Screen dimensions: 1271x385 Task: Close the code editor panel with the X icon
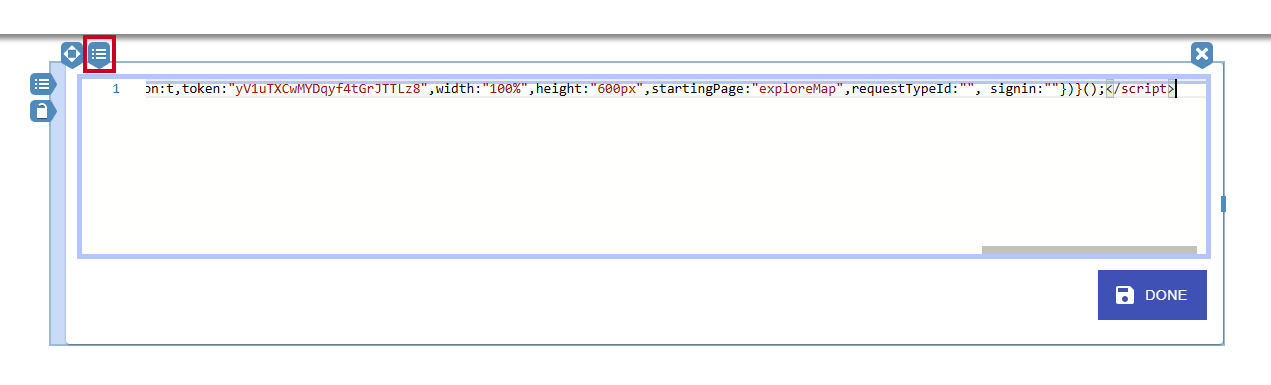coord(1202,54)
